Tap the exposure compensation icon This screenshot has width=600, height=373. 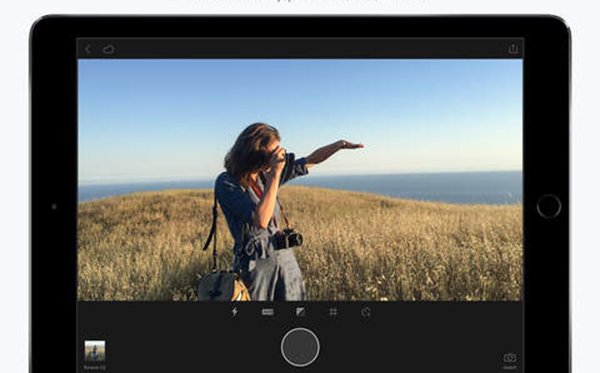coord(301,312)
